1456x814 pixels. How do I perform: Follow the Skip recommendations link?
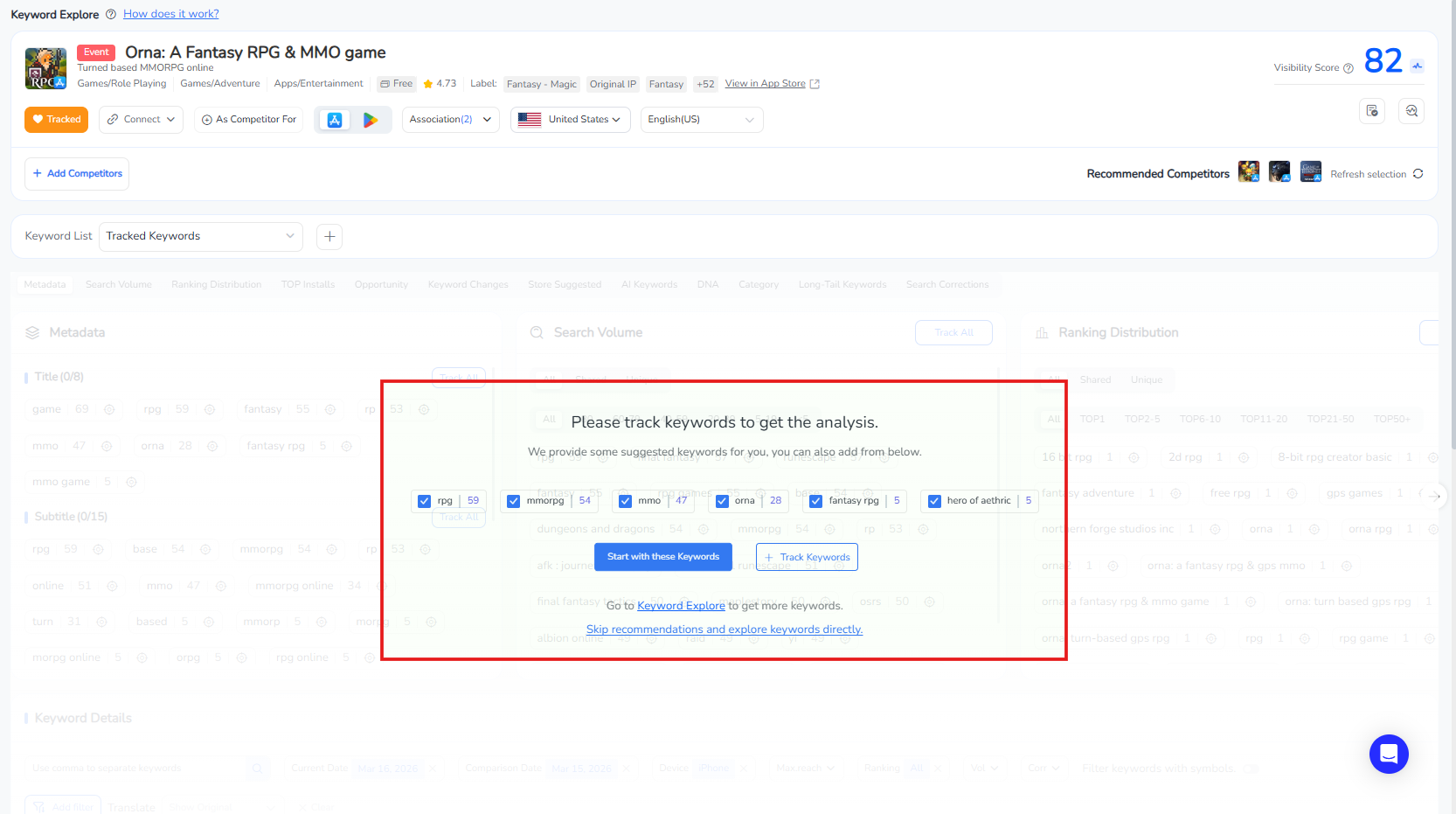coord(724,630)
